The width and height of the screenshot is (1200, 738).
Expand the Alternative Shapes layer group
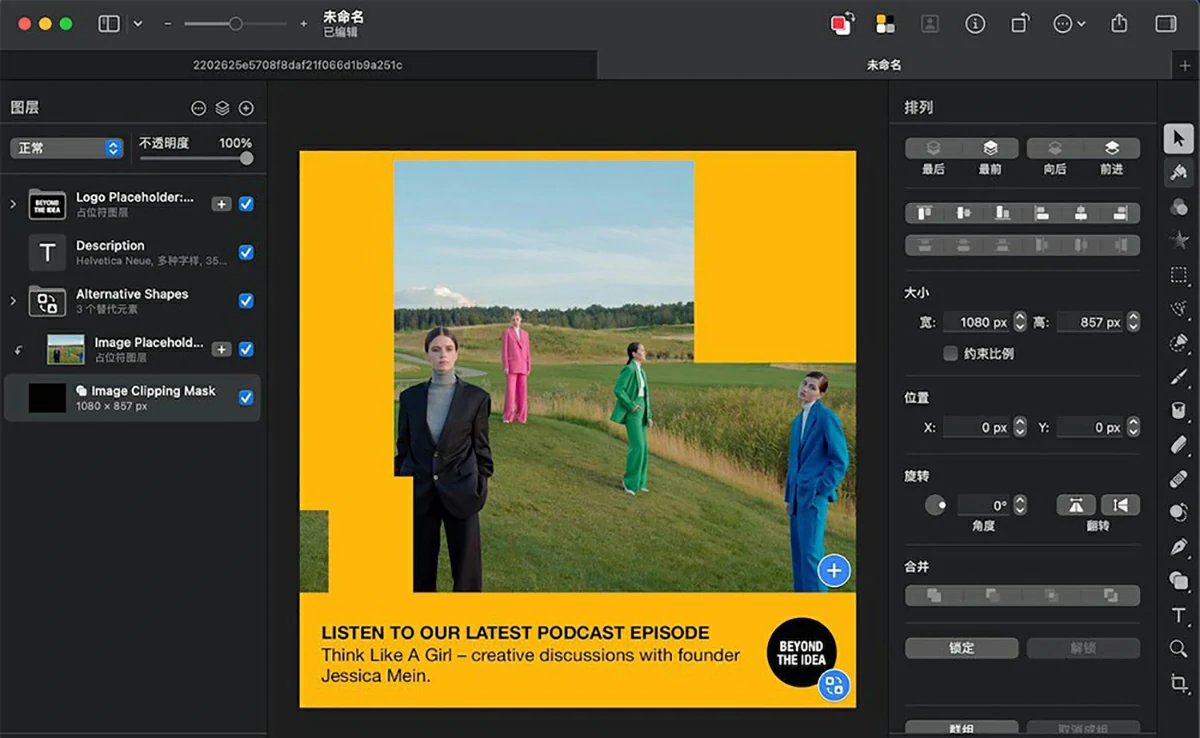click(13, 300)
